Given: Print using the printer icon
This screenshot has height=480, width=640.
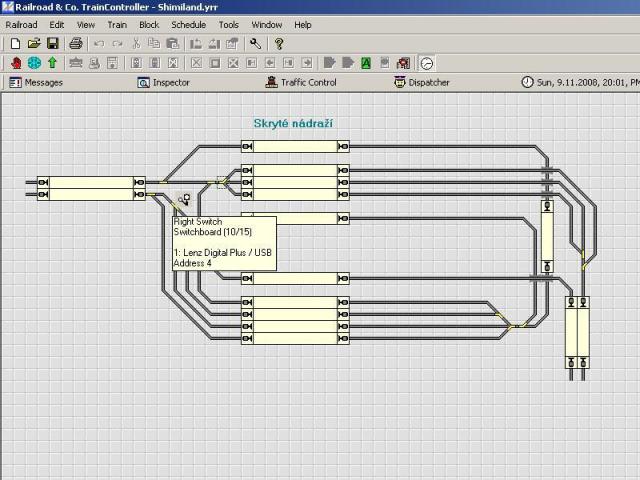Looking at the screenshot, I should point(76,43).
